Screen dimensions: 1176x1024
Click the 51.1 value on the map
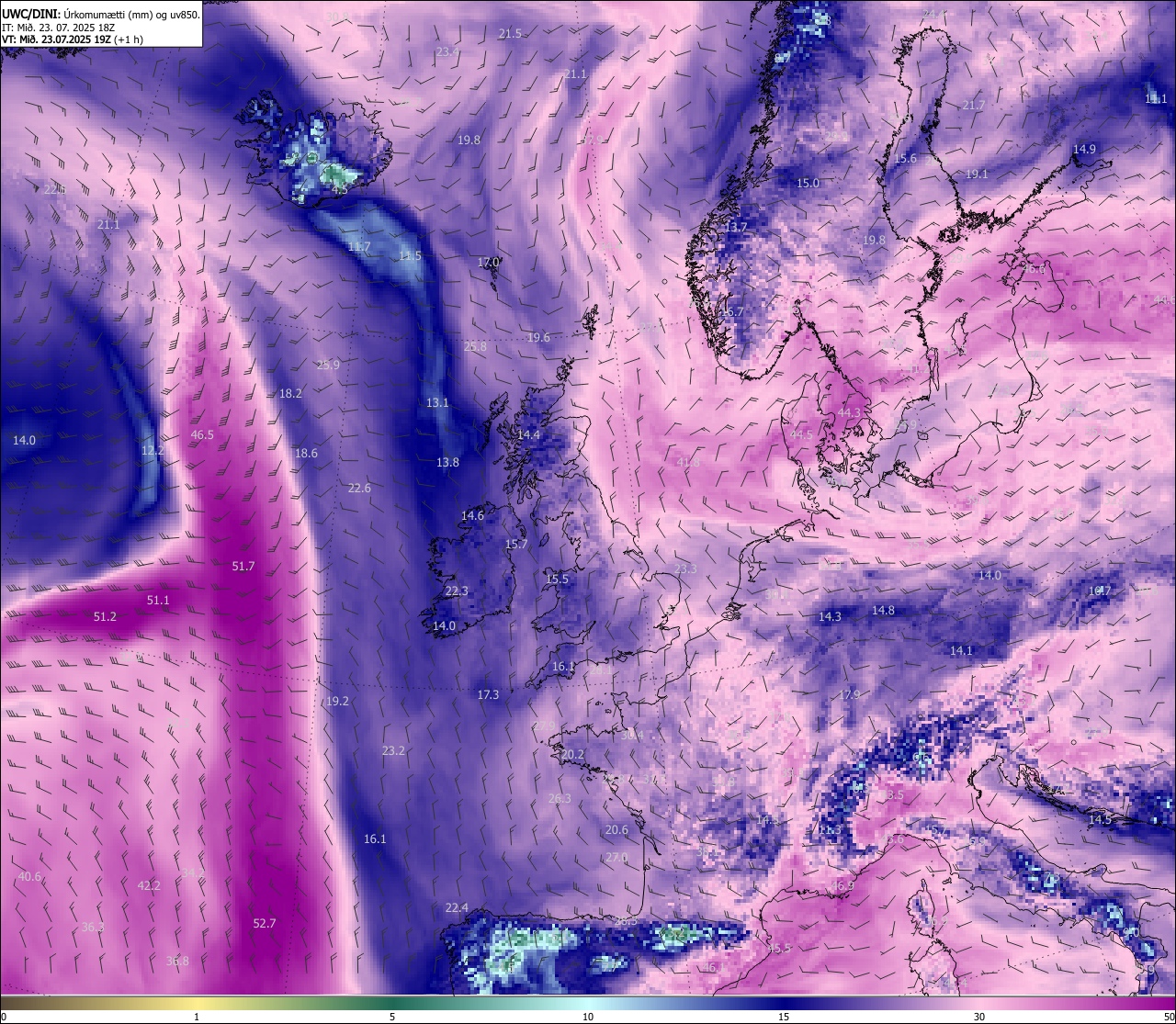tap(158, 600)
